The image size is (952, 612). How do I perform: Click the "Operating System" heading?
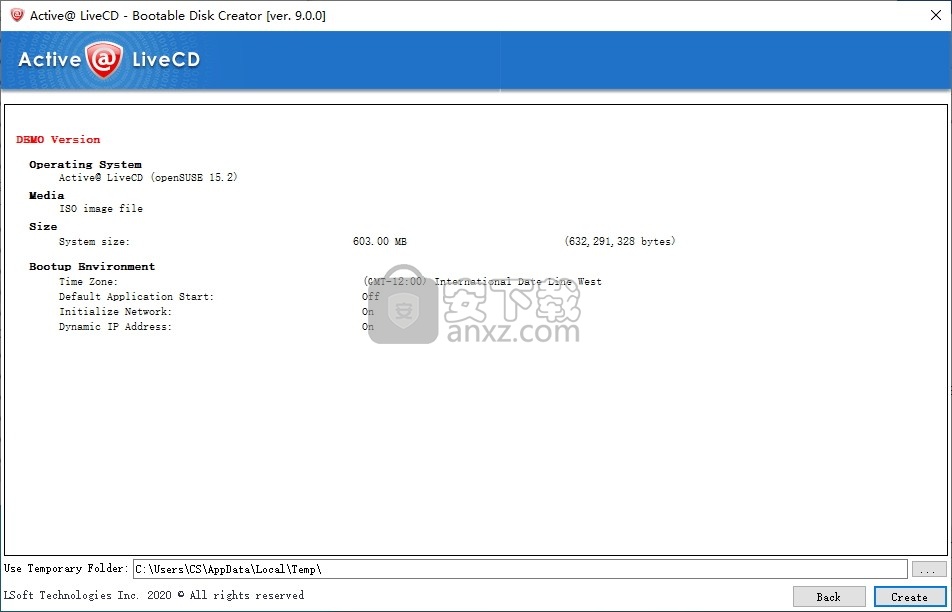click(85, 165)
